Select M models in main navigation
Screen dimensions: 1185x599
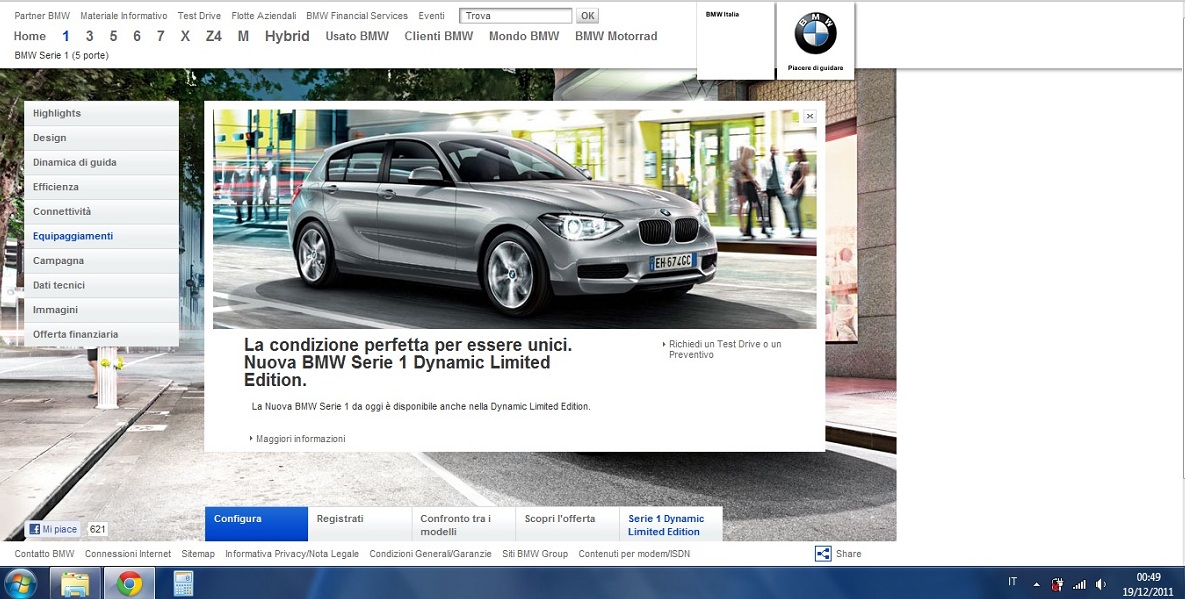[x=243, y=36]
